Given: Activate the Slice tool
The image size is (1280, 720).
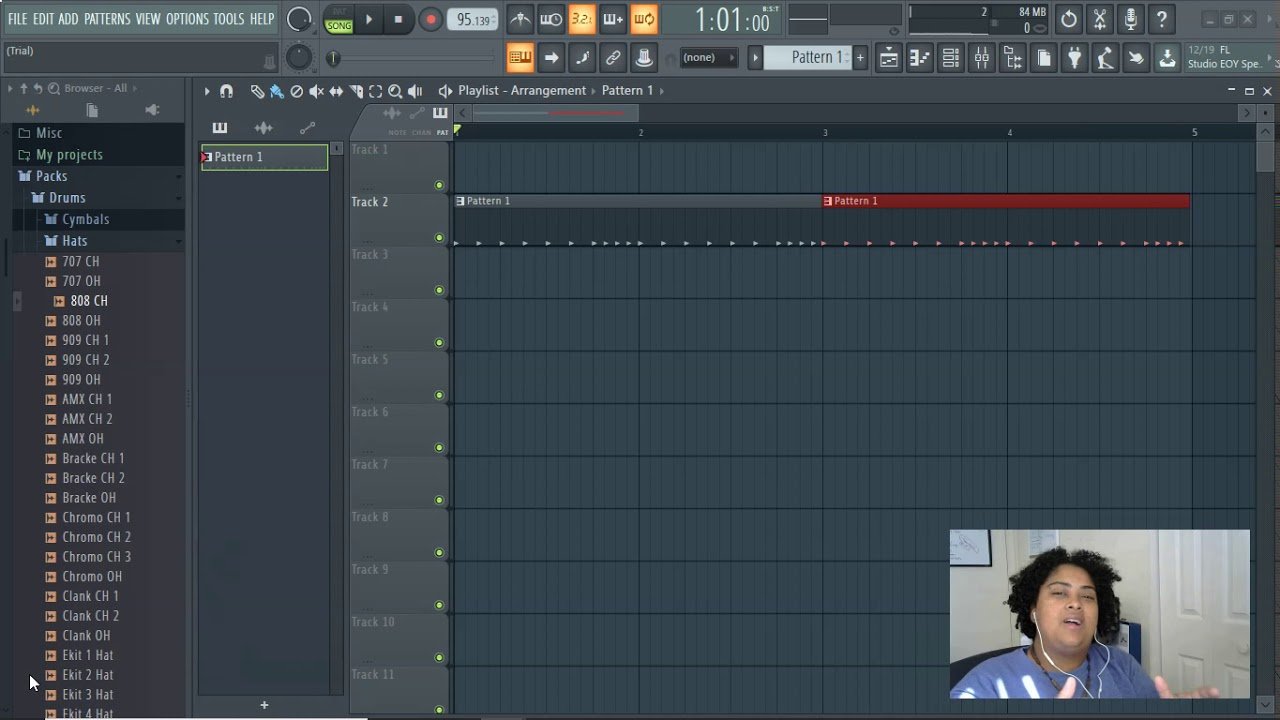Looking at the screenshot, I should [355, 91].
